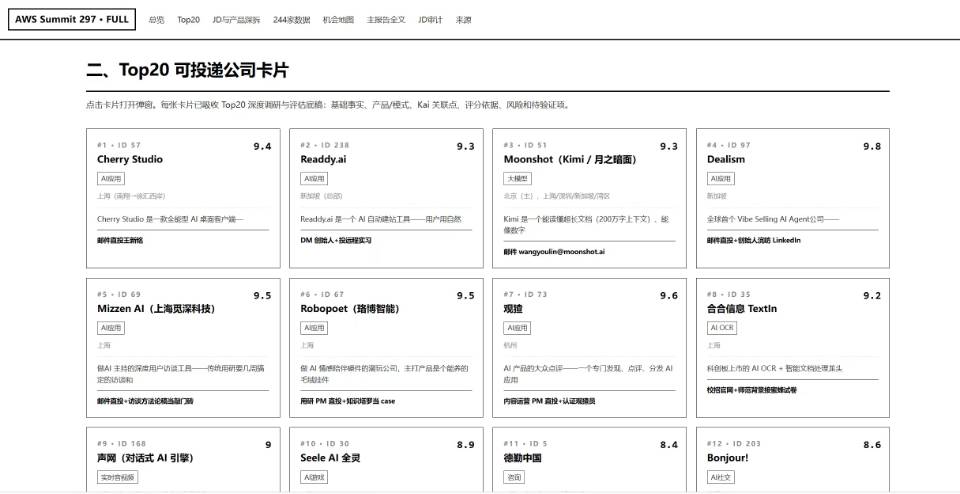Click the '二、Top20 可投递公司卡片' heading
This screenshot has width=960, height=494.
187,70
